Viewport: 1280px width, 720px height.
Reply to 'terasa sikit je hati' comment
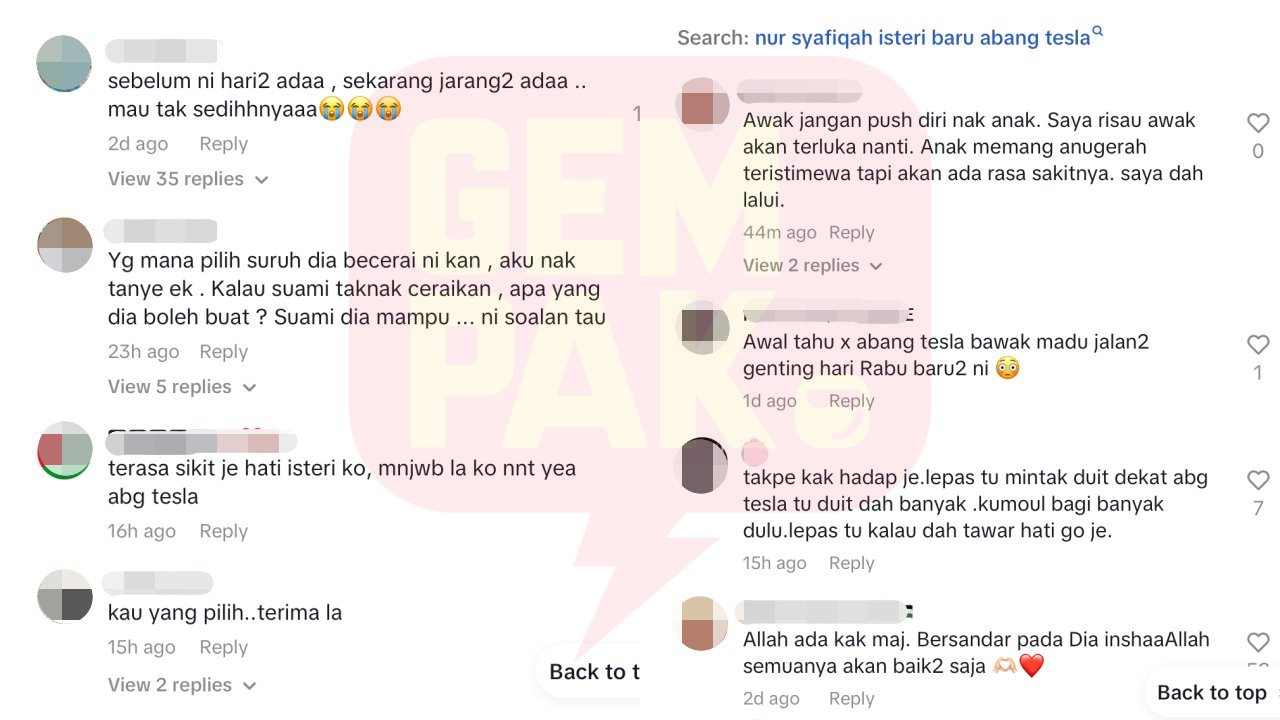[x=223, y=532]
